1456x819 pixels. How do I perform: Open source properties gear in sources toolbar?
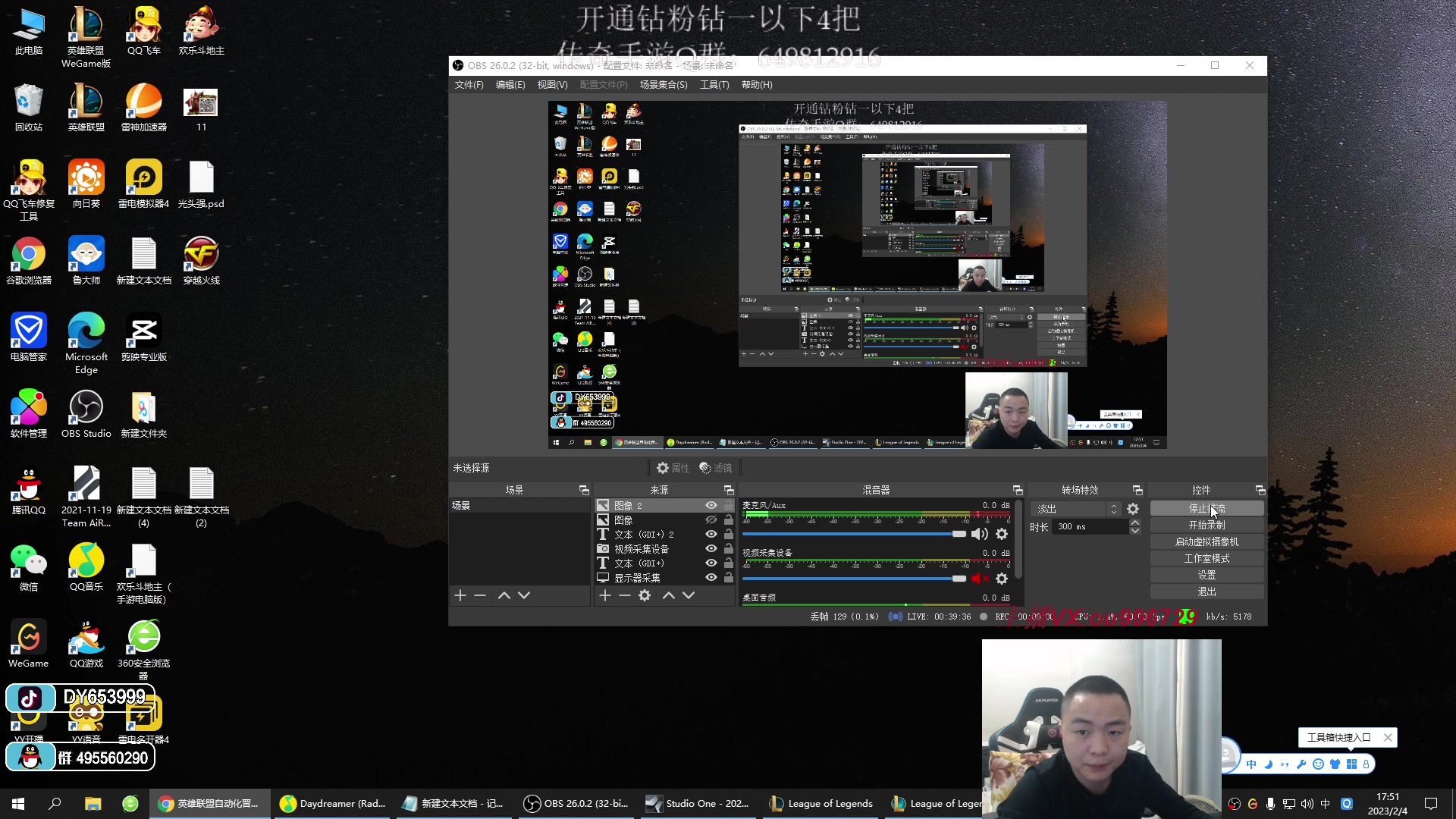coord(645,595)
